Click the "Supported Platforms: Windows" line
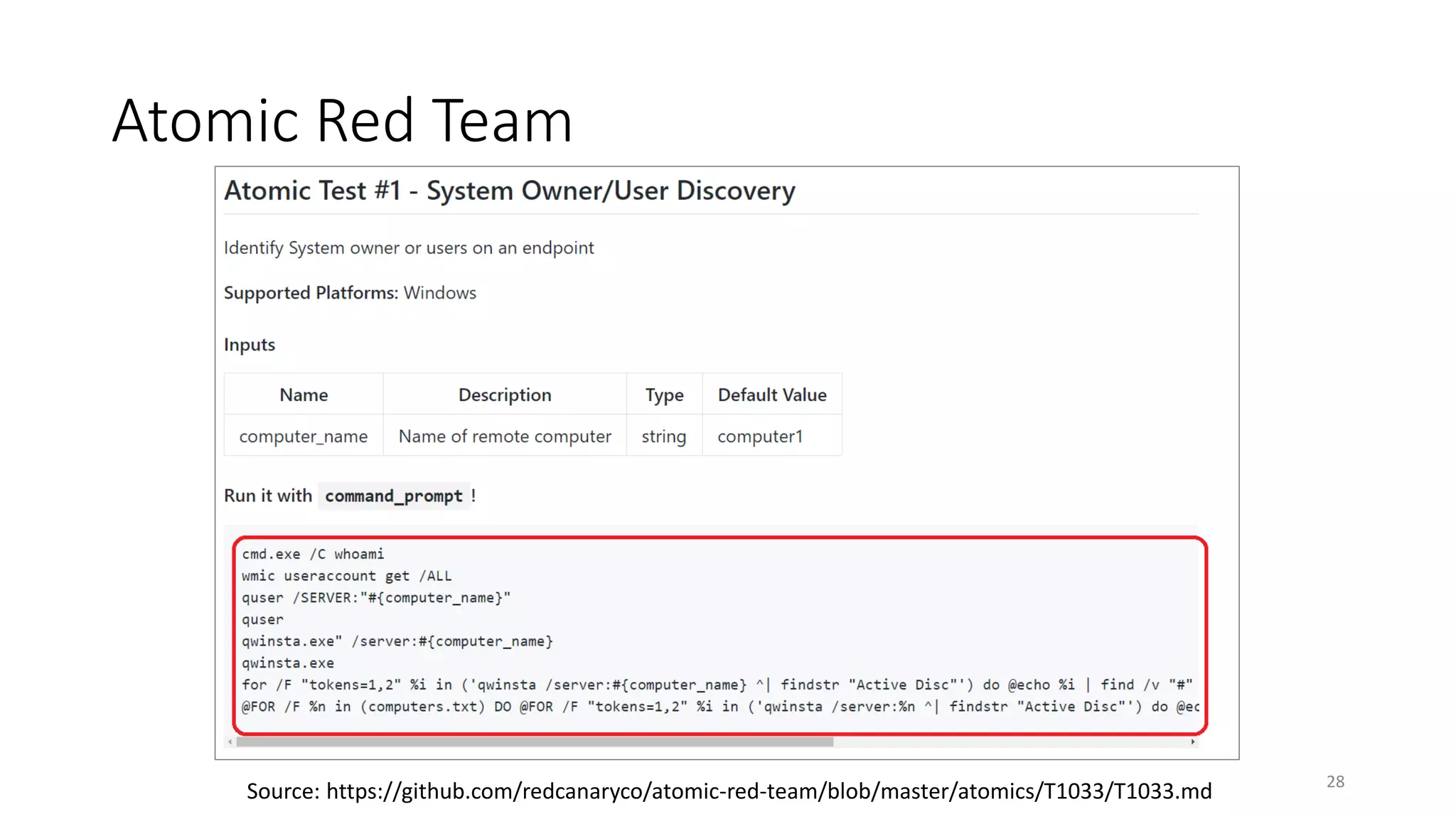1456x819 pixels. (x=350, y=293)
